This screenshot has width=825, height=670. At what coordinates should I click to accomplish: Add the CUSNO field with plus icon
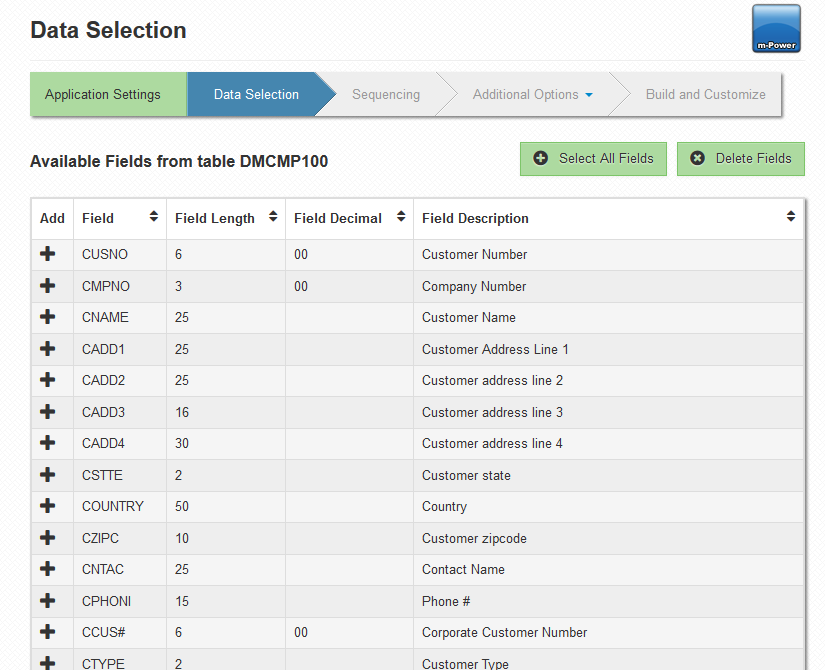(x=47, y=255)
